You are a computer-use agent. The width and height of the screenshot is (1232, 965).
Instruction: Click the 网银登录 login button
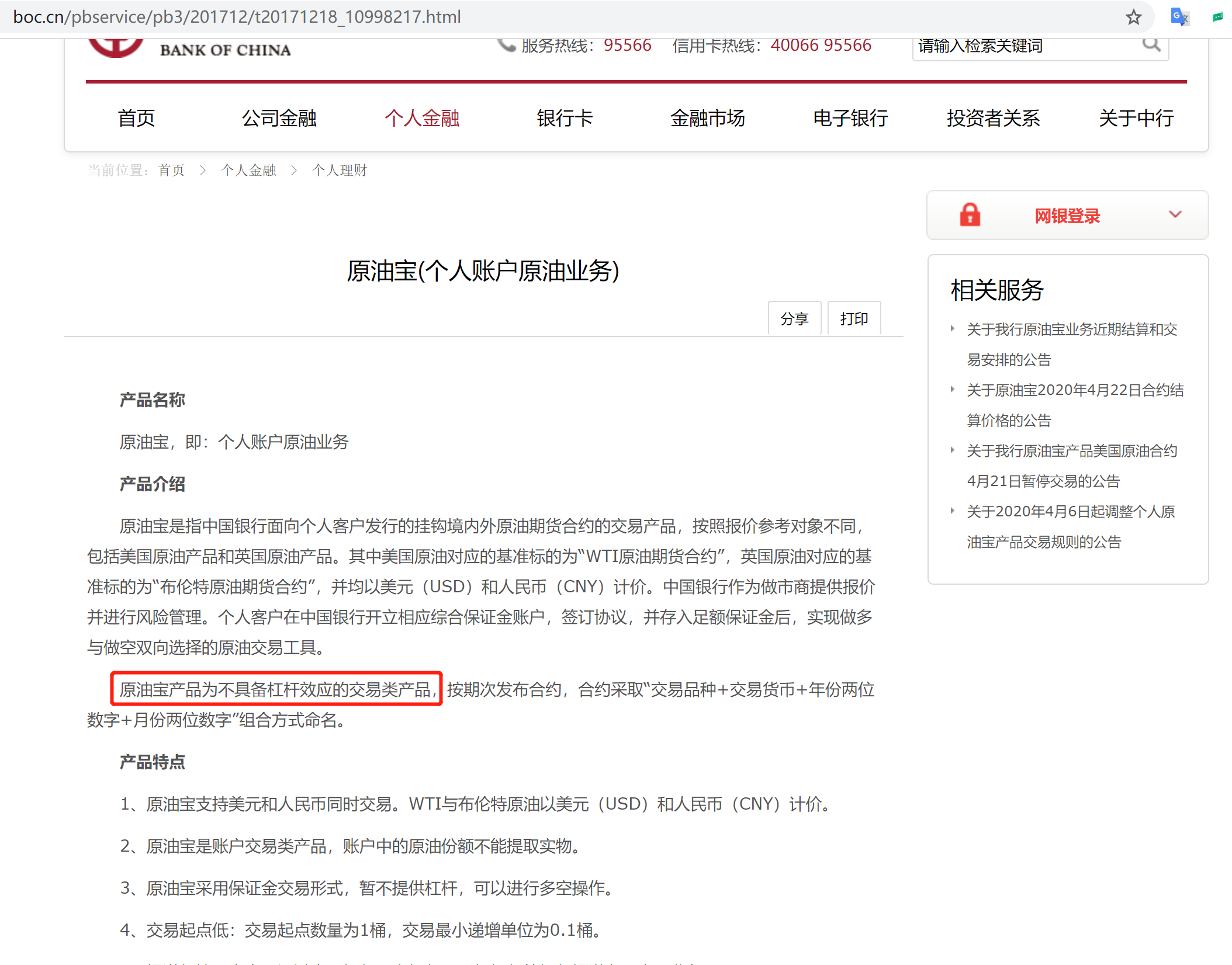tap(1067, 215)
